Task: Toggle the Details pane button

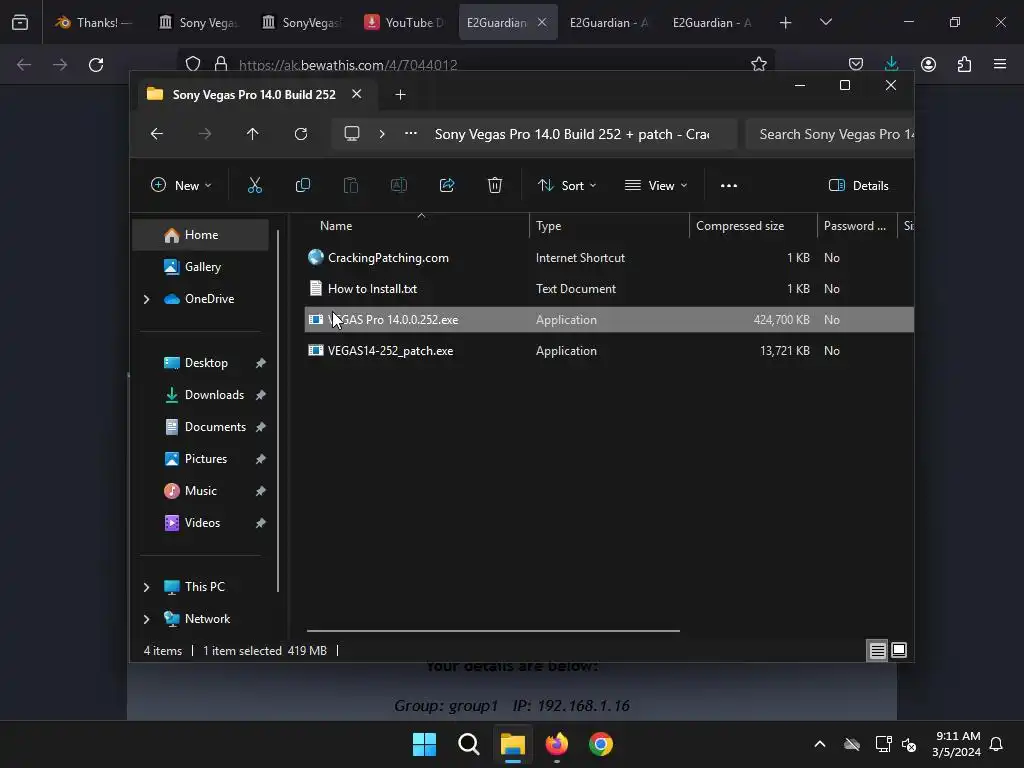Action: coord(858,185)
